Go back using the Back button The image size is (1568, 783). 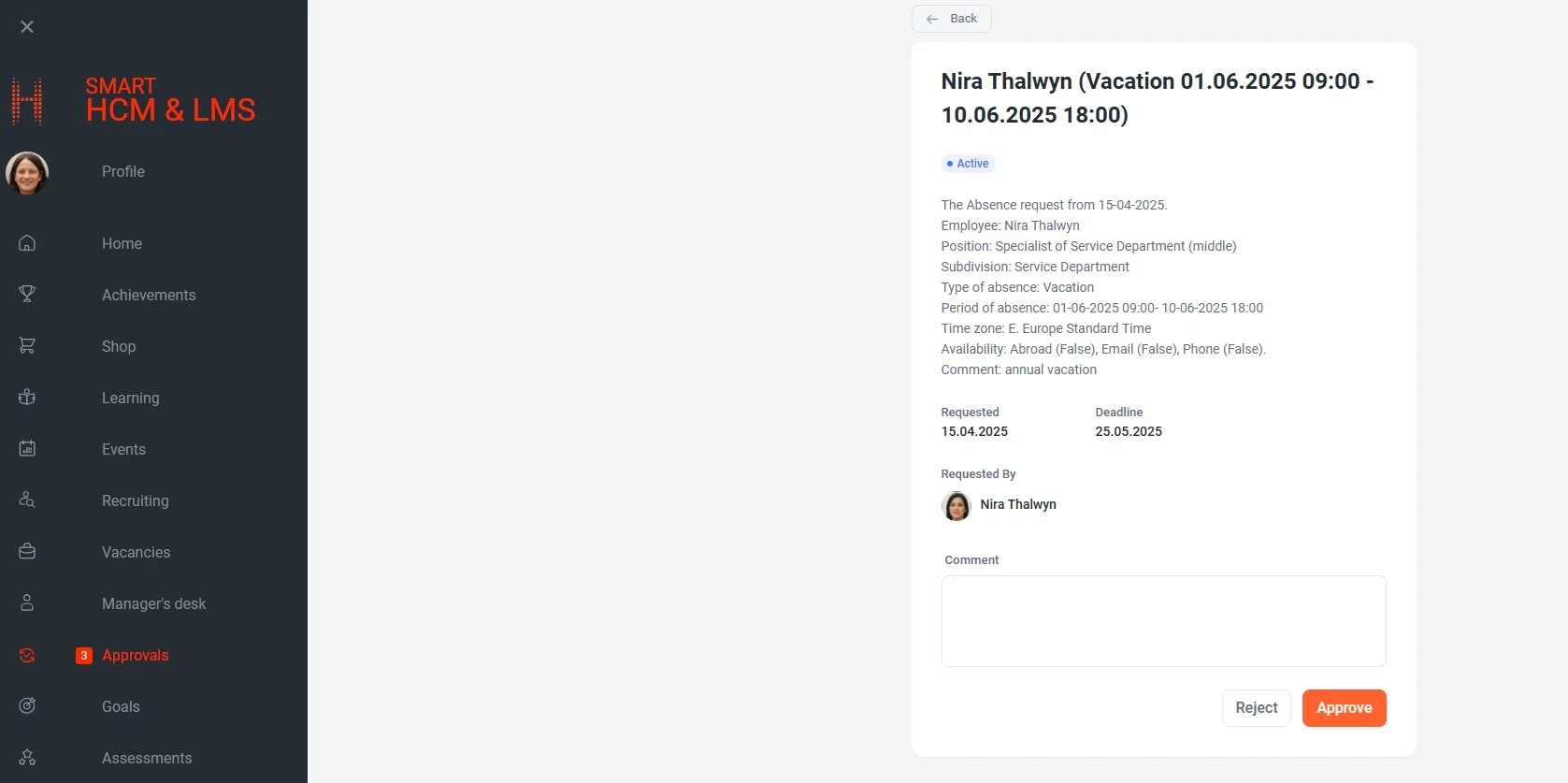(x=952, y=19)
